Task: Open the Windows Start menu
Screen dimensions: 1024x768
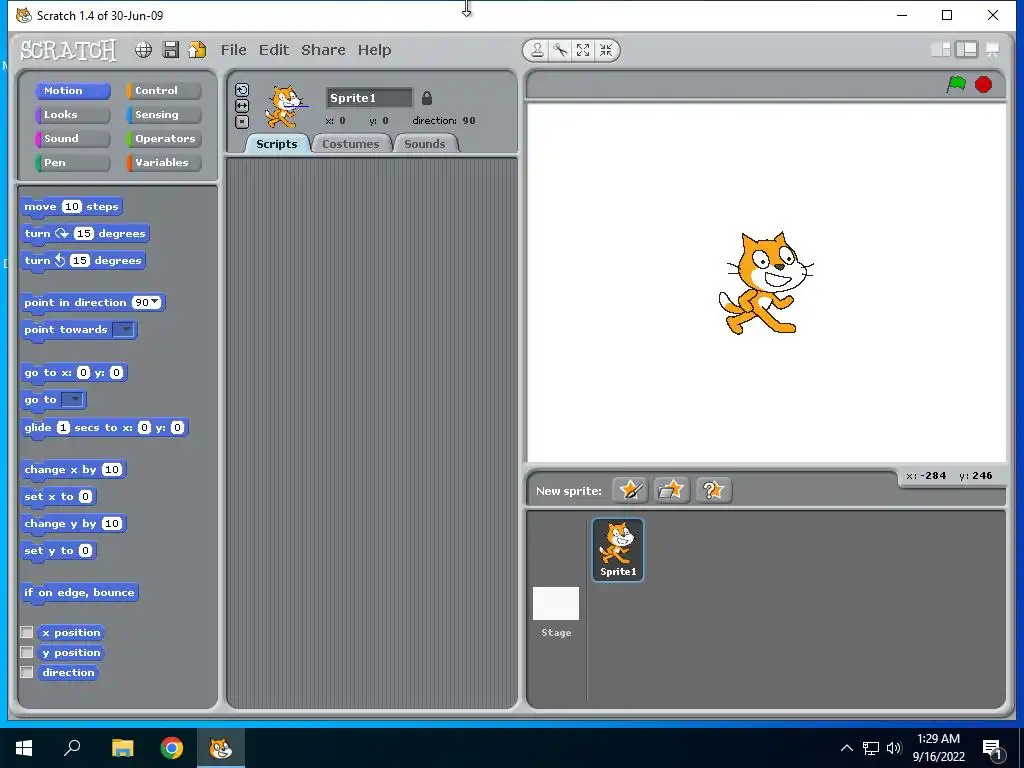Action: pos(24,748)
